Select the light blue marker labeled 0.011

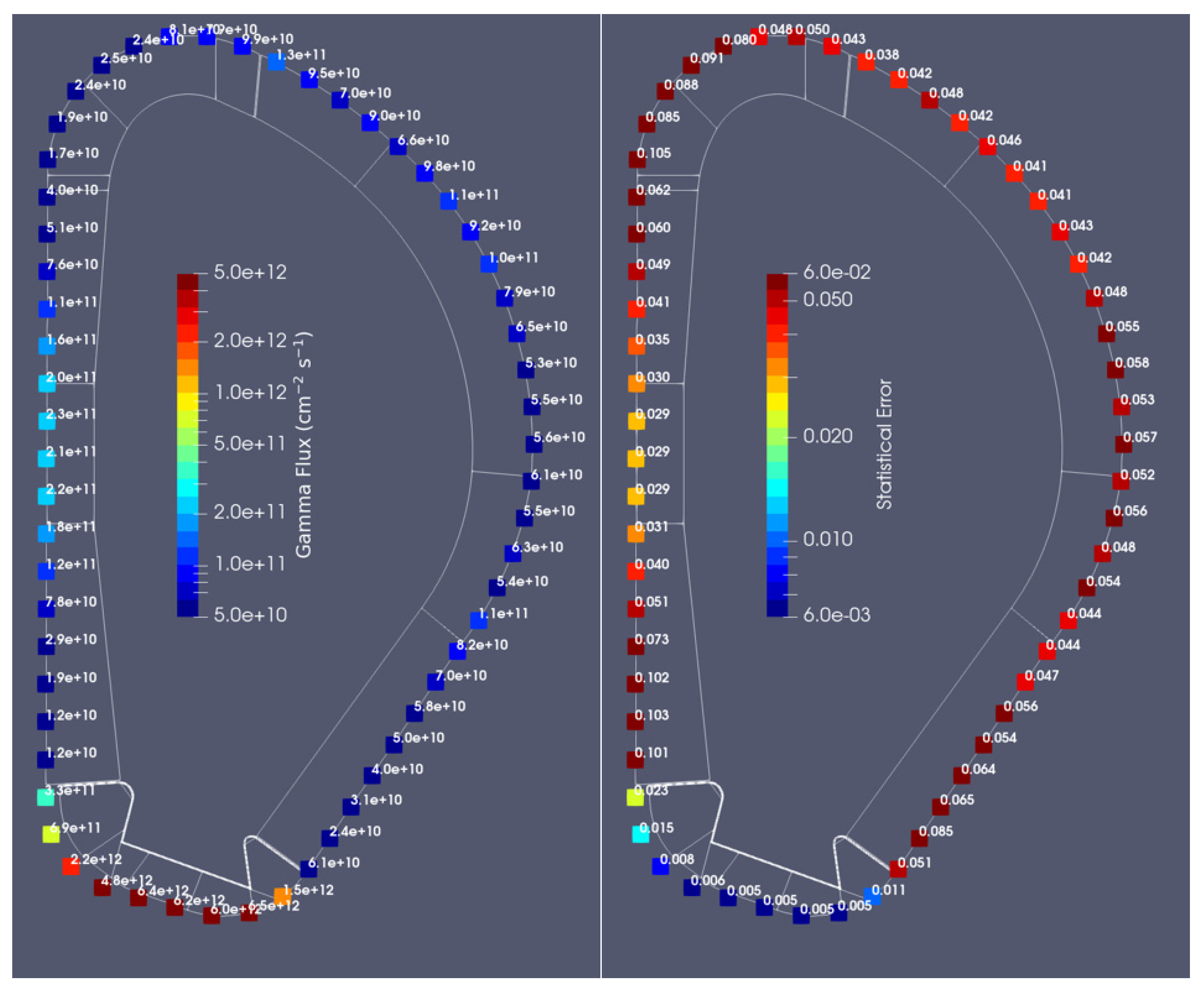click(x=873, y=896)
